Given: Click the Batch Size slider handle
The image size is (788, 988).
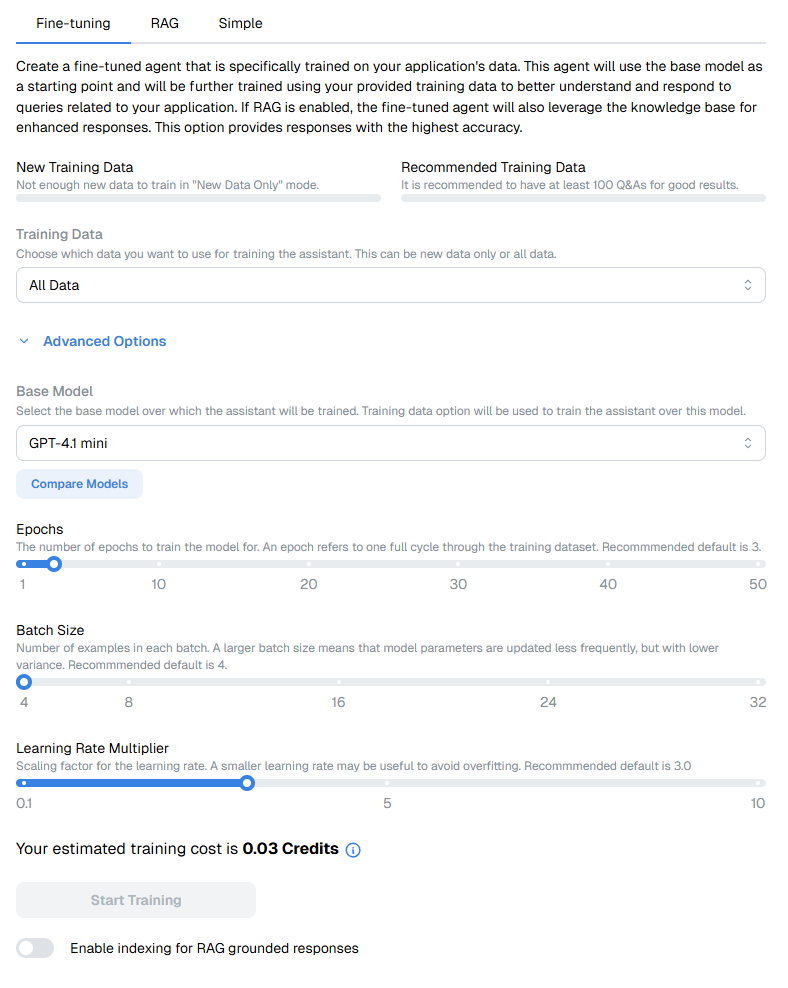Looking at the screenshot, I should click(x=24, y=682).
